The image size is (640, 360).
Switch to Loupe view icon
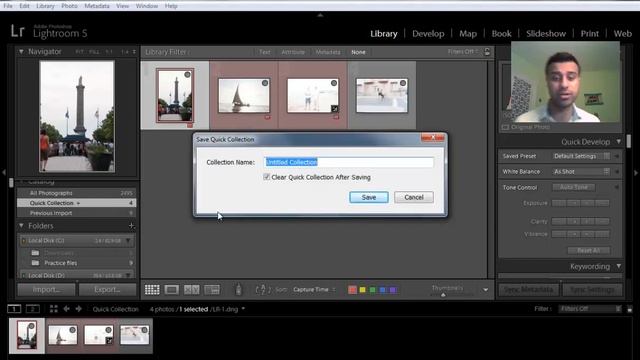(171, 290)
